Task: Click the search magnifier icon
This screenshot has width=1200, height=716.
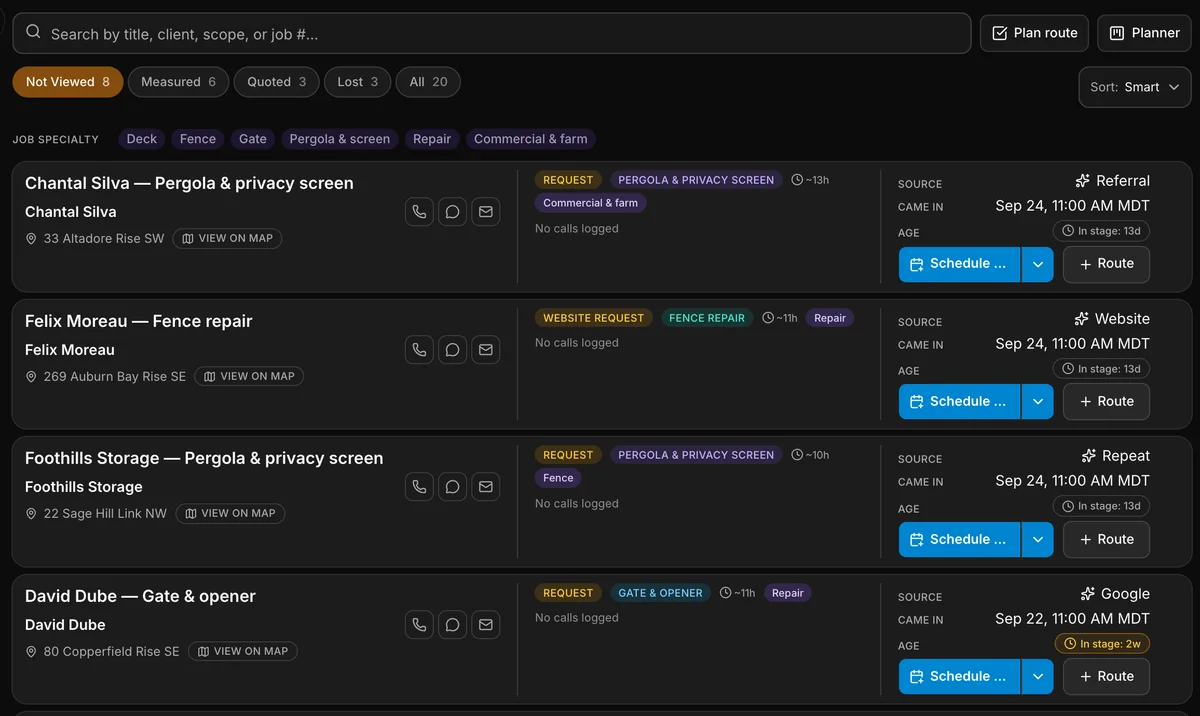Action: pos(33,33)
